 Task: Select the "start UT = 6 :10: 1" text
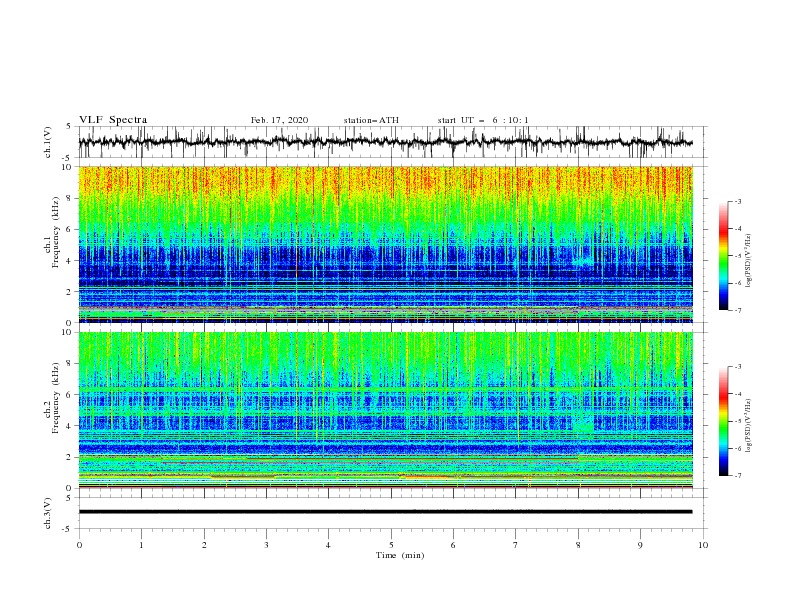coord(483,120)
